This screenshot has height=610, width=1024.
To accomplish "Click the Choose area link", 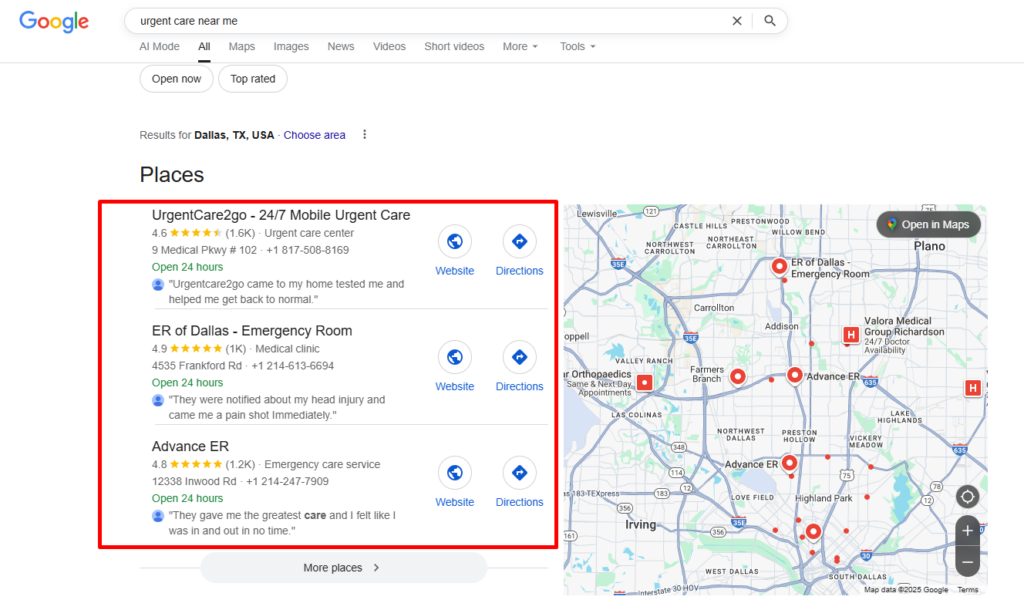I will 314,134.
